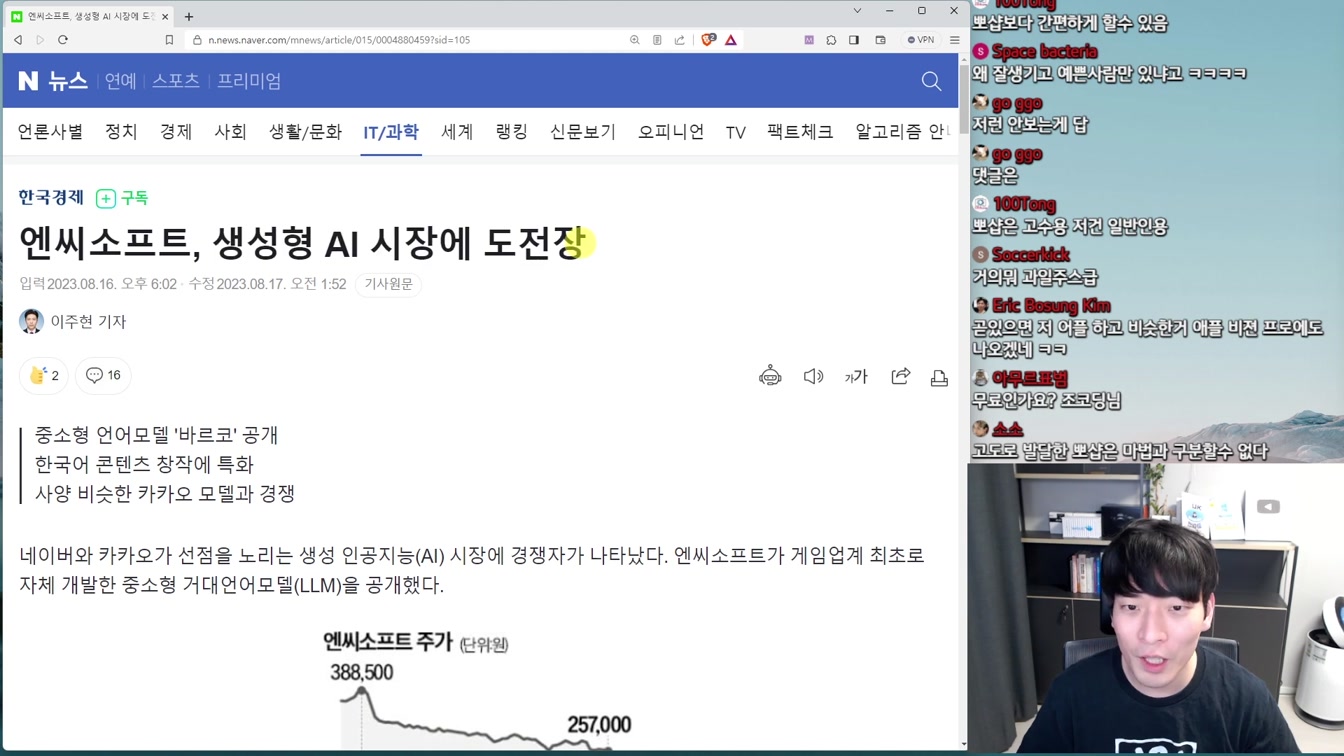Viewport: 1344px width, 756px height.
Task: Click chat username Eric Bosung Kim
Action: [1051, 306]
